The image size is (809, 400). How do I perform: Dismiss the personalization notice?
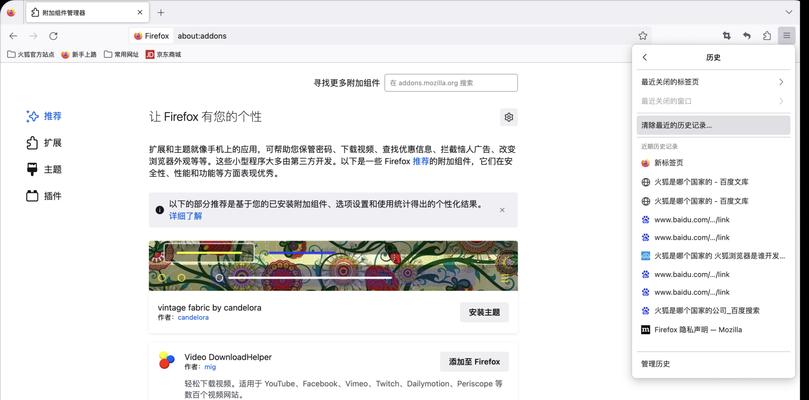pyautogui.click(x=502, y=210)
